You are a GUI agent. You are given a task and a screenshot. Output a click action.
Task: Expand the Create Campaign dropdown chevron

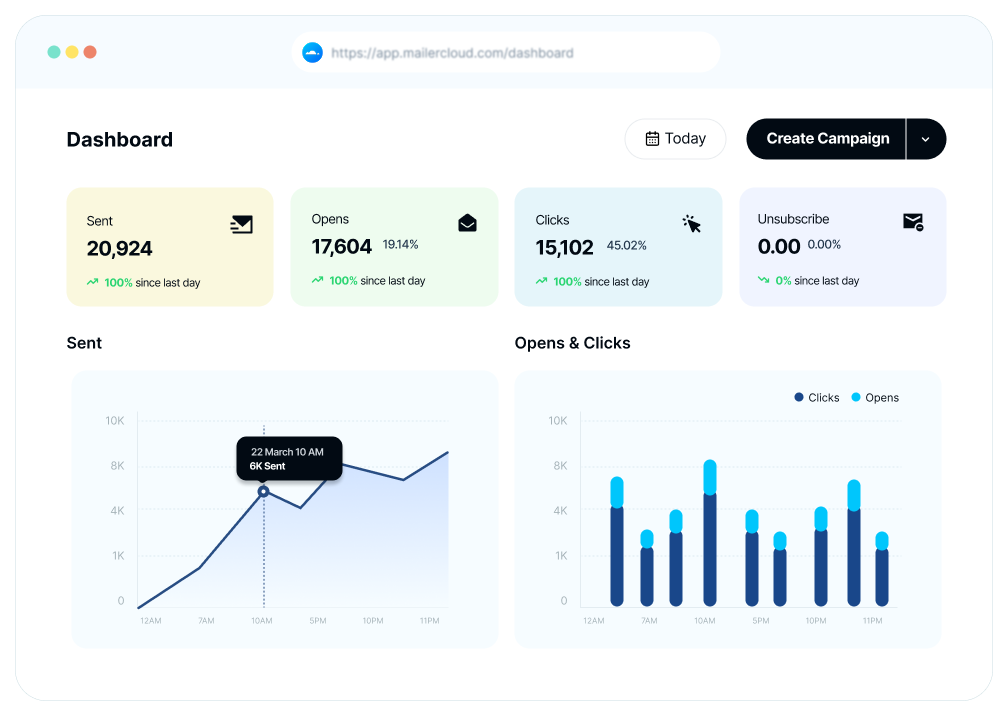pyautogui.click(x=926, y=139)
